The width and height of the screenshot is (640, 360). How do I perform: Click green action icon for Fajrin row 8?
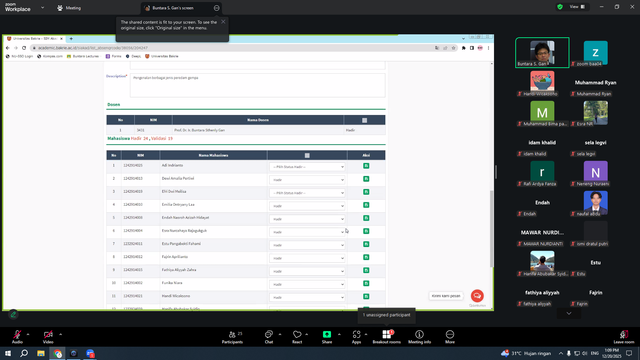366,257
